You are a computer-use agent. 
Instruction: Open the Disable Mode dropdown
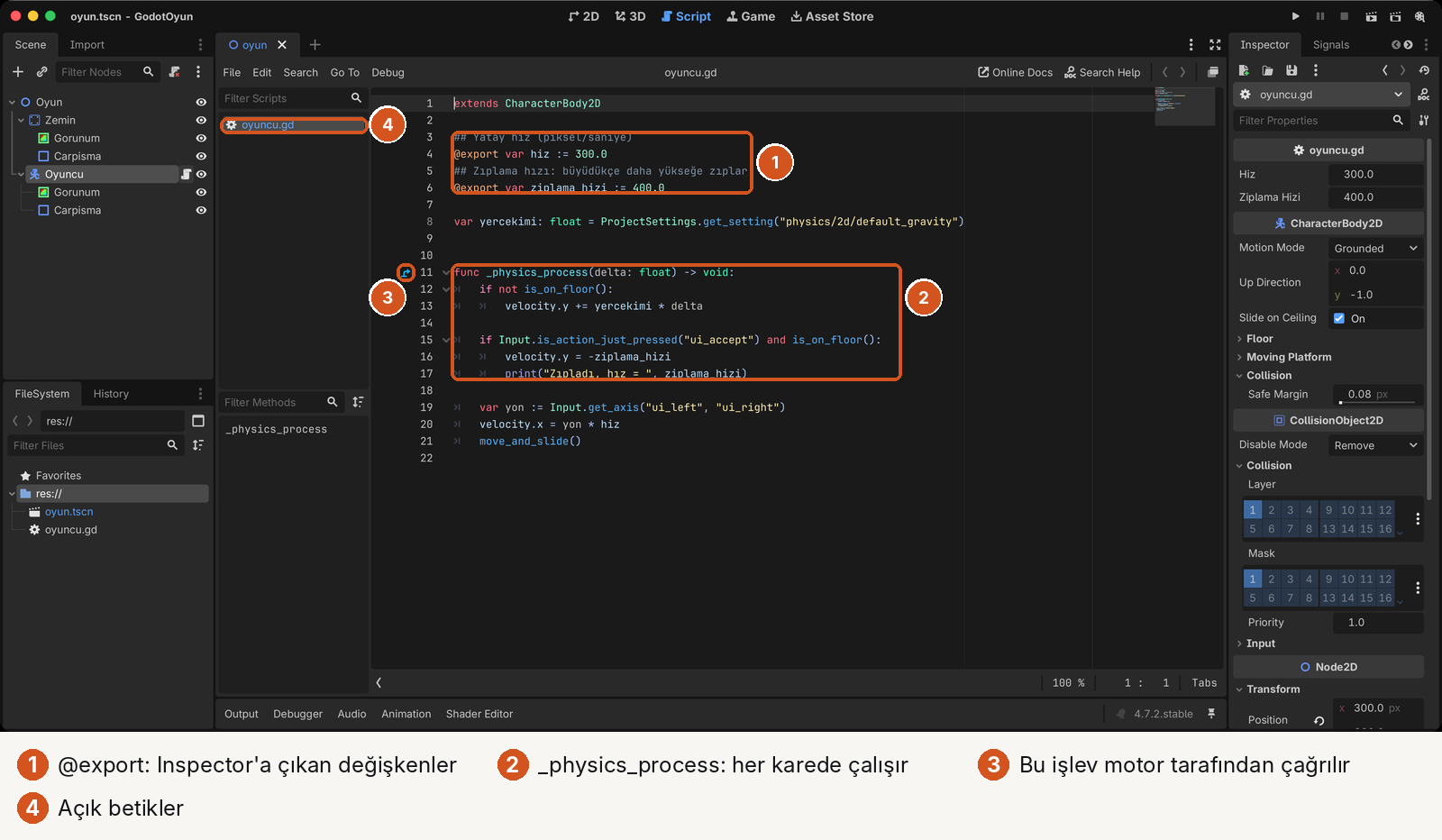click(x=1375, y=445)
